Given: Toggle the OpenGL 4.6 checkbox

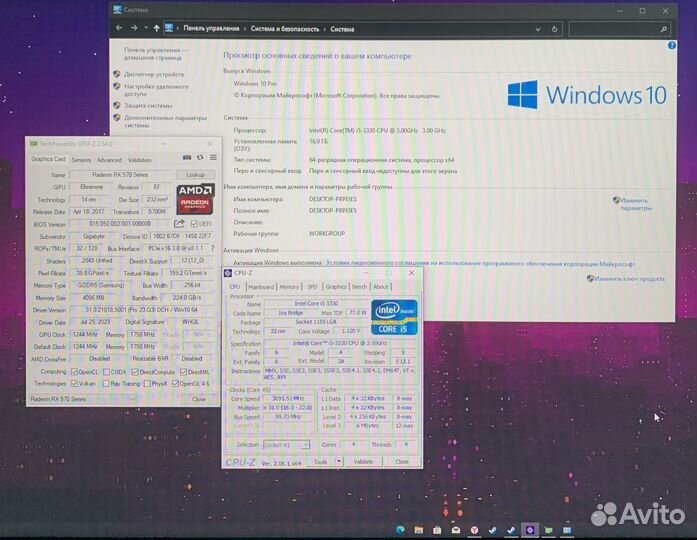Looking at the screenshot, I should (x=175, y=383).
